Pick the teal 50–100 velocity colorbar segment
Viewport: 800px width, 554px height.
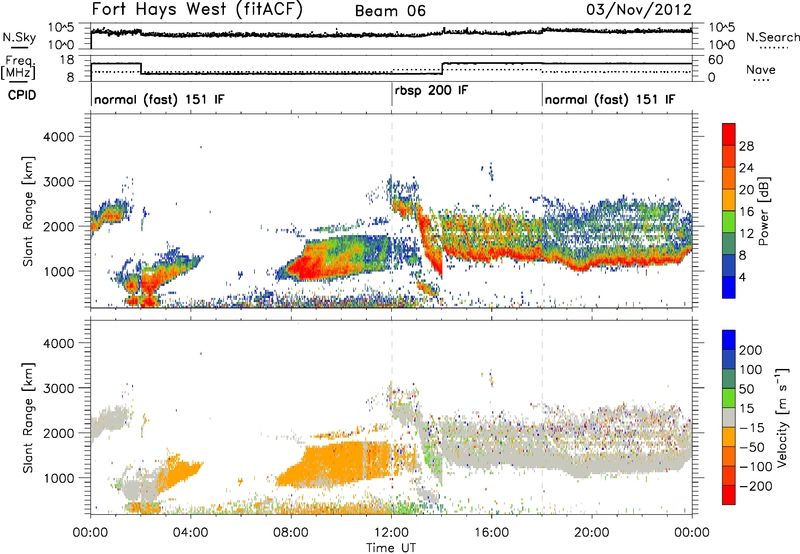(x=729, y=380)
